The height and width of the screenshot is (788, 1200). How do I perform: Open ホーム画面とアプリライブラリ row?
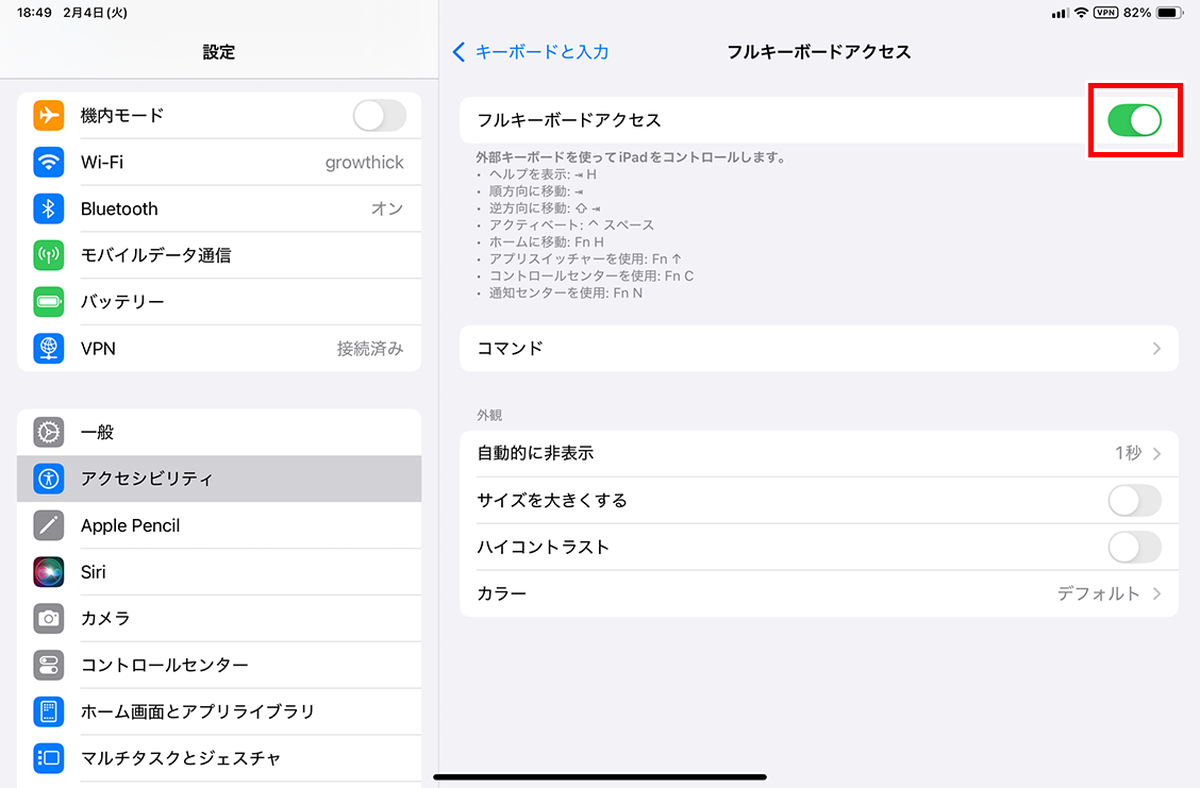pyautogui.click(x=219, y=711)
